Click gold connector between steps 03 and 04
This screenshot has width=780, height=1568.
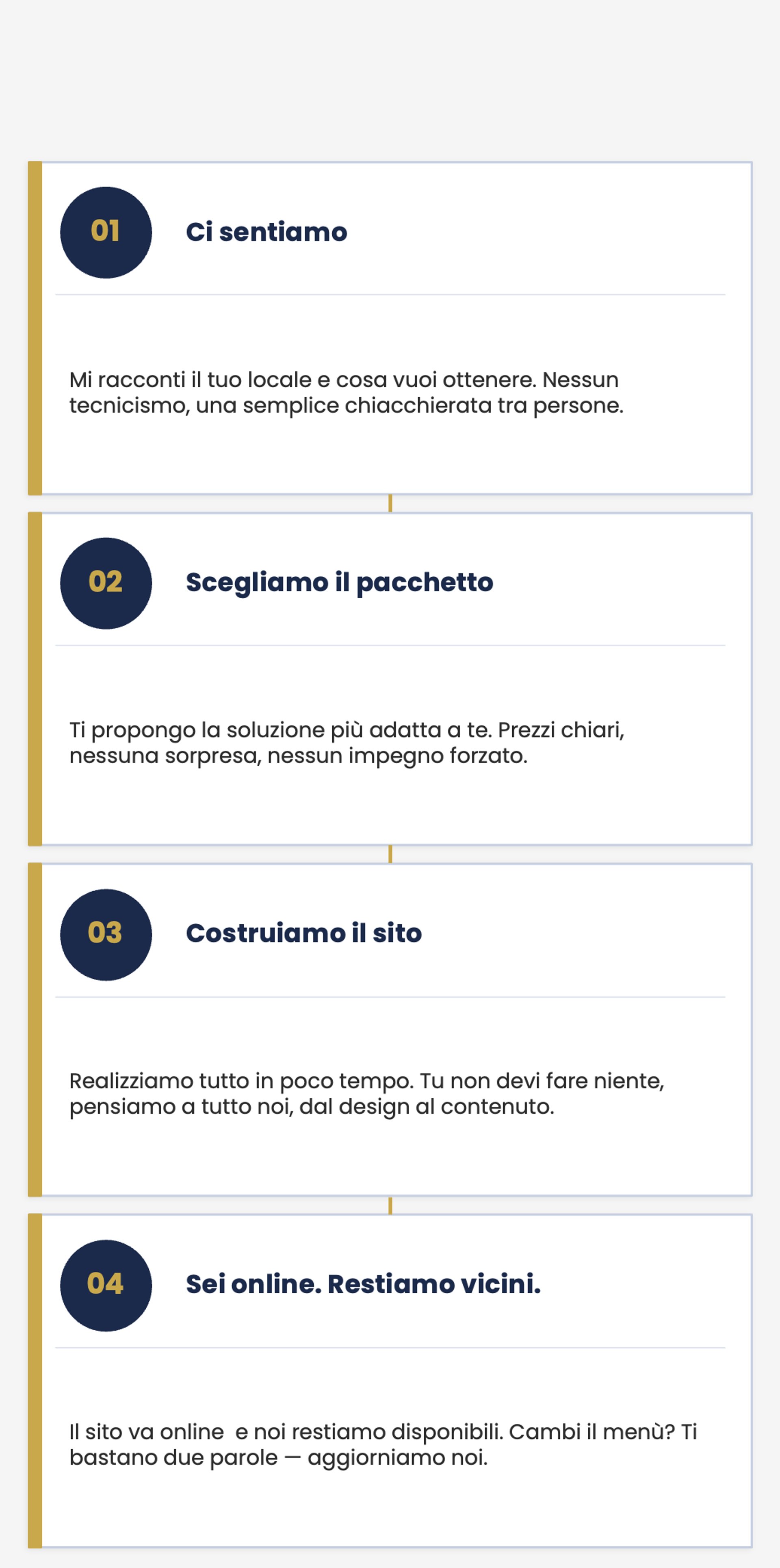[x=390, y=1205]
